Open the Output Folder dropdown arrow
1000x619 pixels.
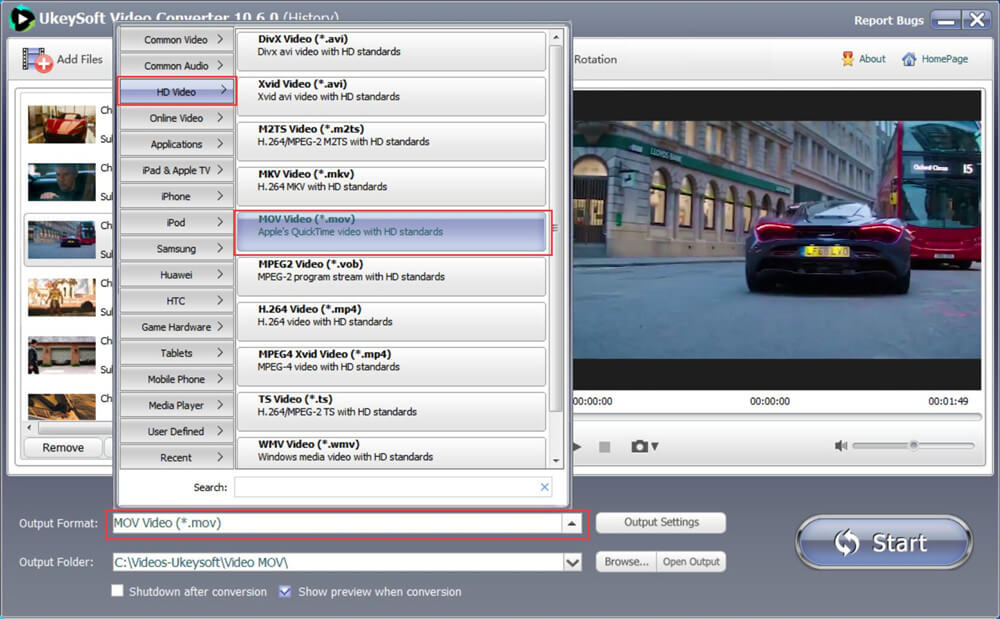click(x=573, y=562)
